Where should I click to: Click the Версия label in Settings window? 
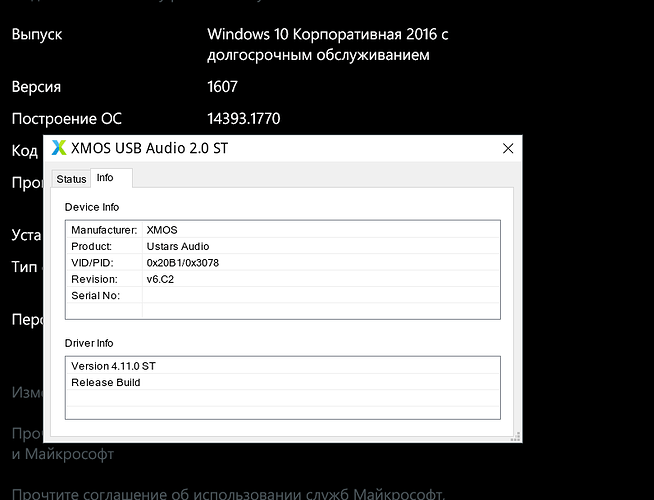pos(36,87)
